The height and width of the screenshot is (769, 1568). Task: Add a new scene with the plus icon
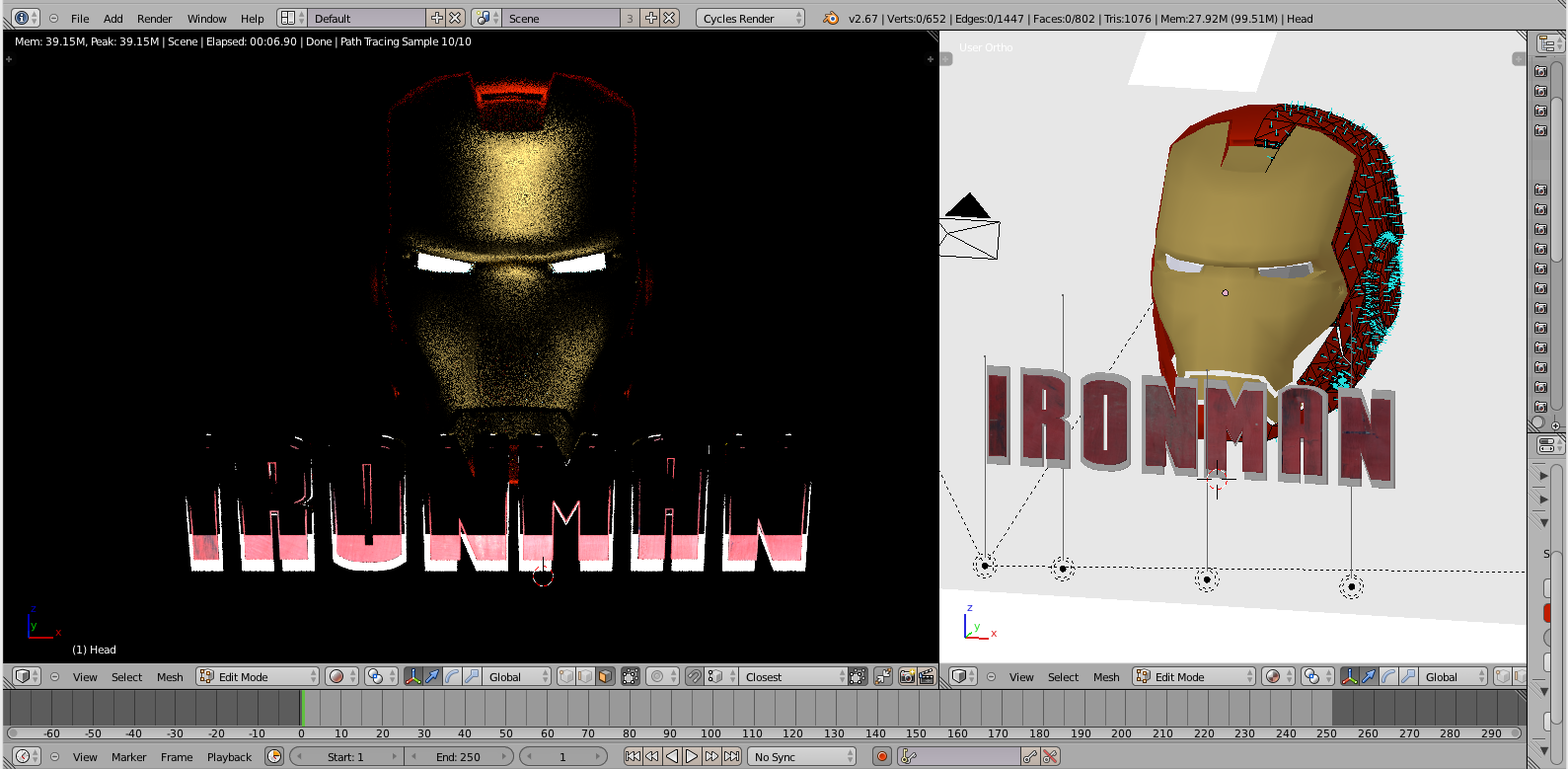[x=651, y=19]
